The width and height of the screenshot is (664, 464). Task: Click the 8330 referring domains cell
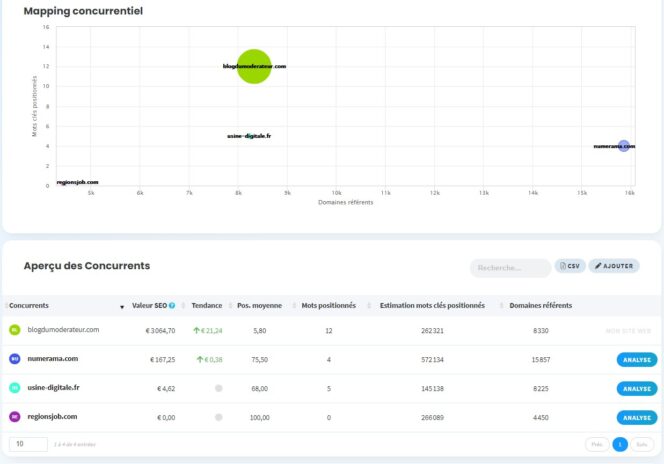tap(541, 331)
